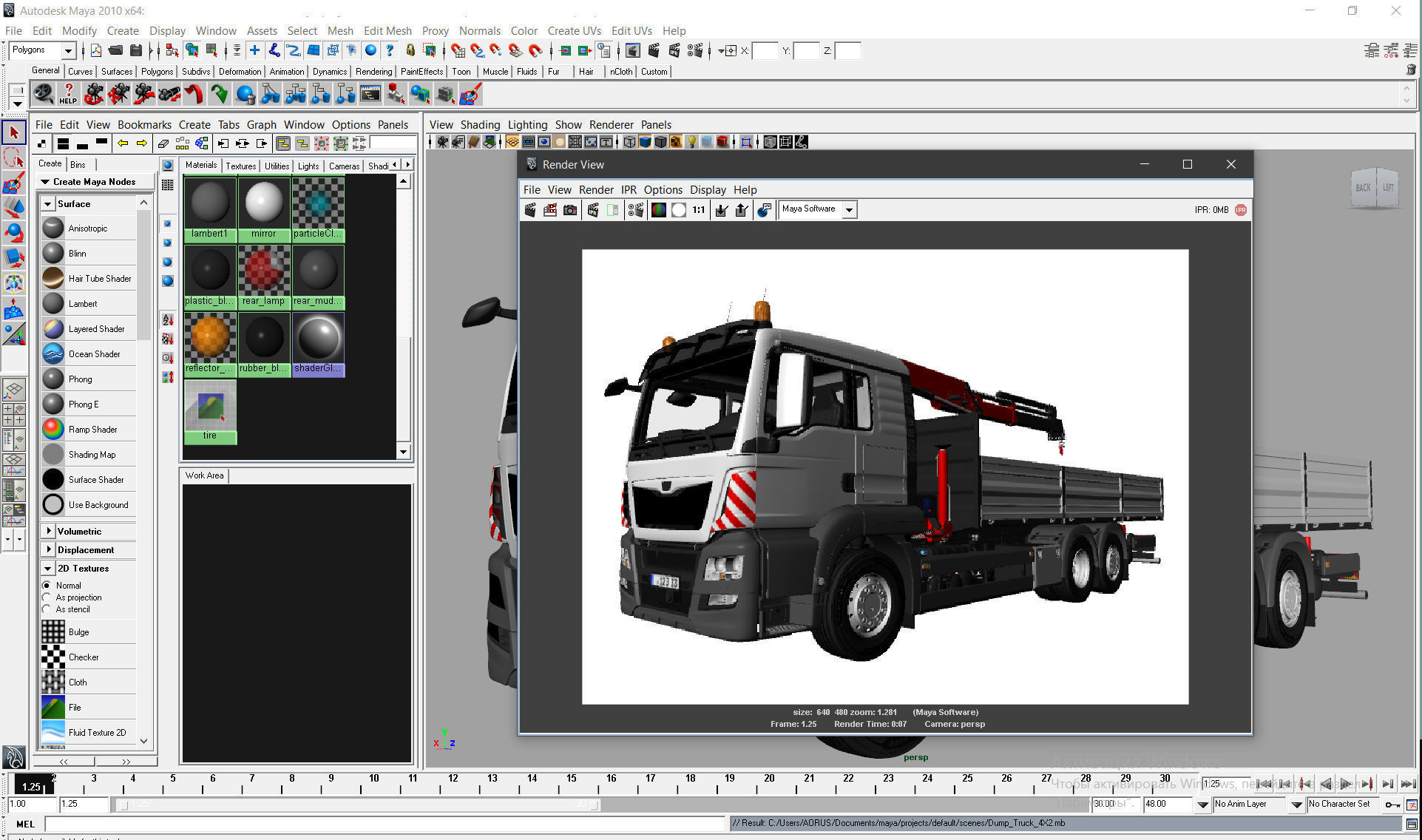Open render settings icon in Render View
The image size is (1422, 840).
(x=635, y=210)
